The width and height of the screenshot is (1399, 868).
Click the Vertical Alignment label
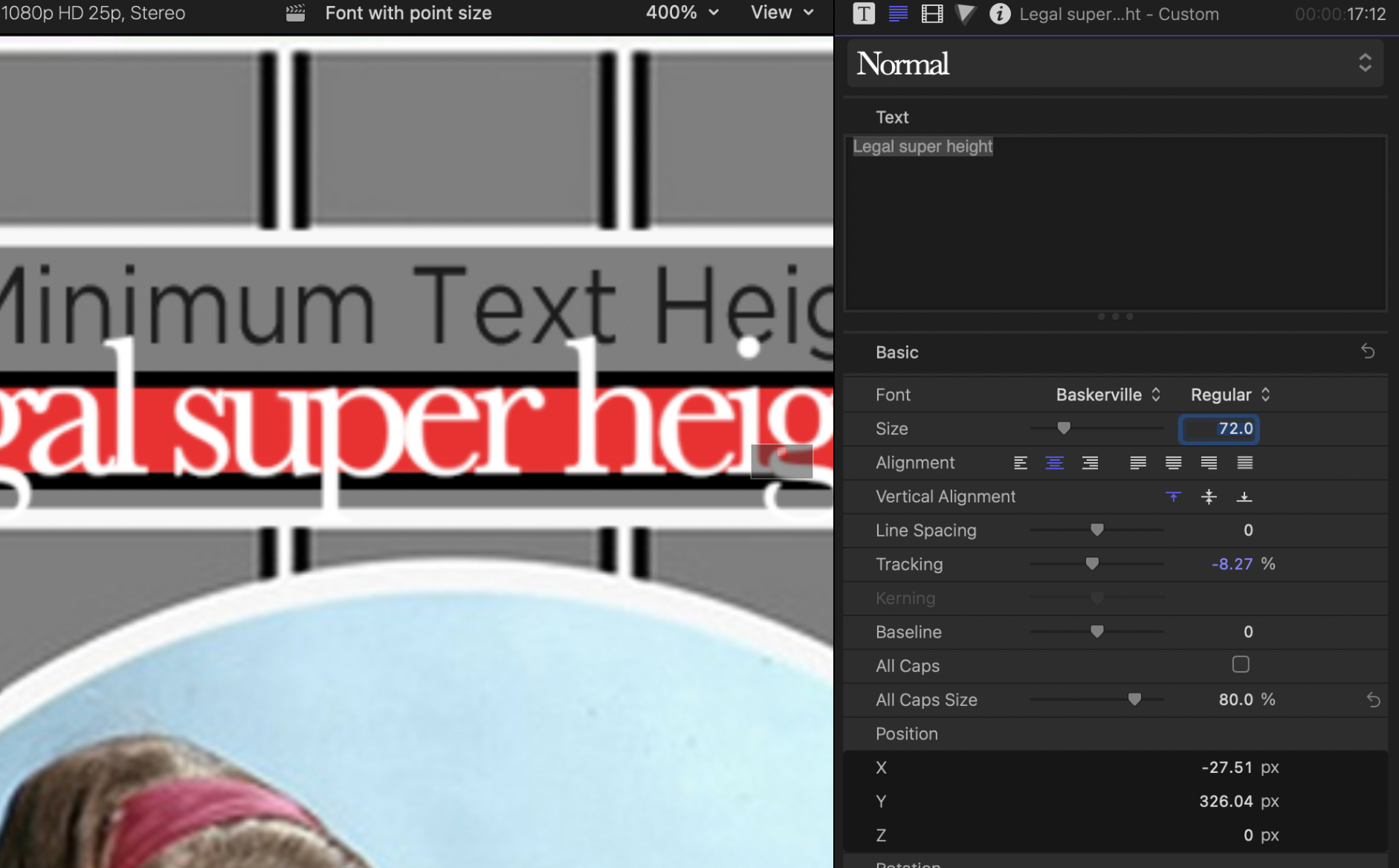coord(946,496)
